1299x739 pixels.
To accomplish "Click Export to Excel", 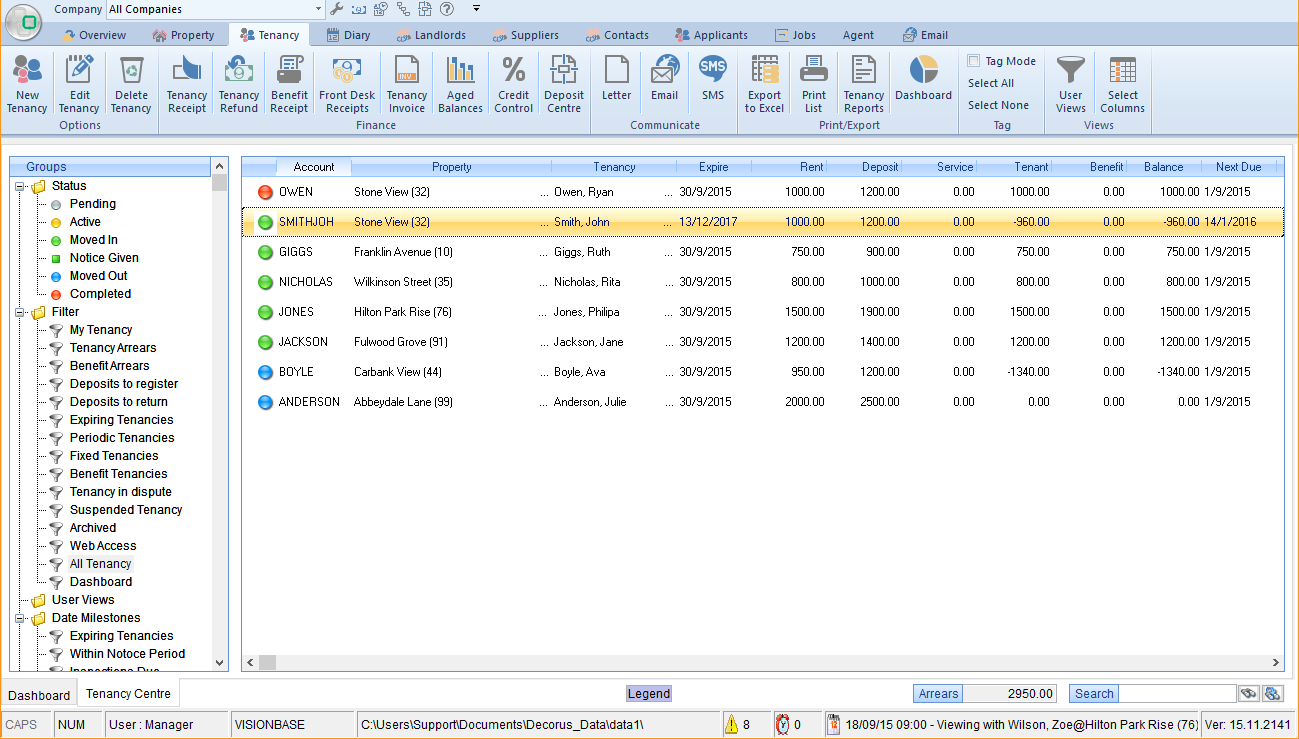I will coord(765,84).
